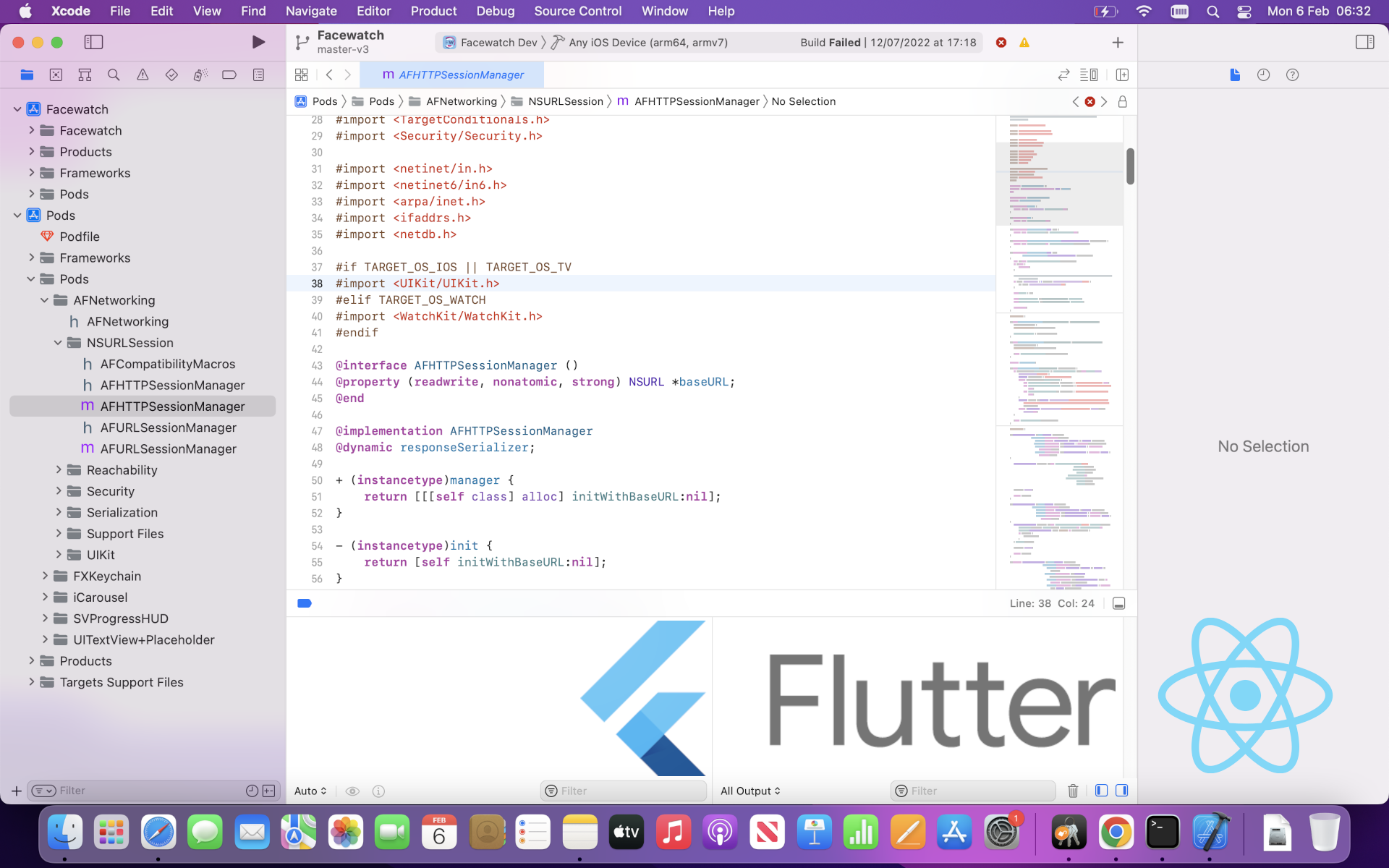Image resolution: width=1389 pixels, height=868 pixels.
Task: Expand the SVProgressHUD folder
Action: pyautogui.click(x=45, y=618)
